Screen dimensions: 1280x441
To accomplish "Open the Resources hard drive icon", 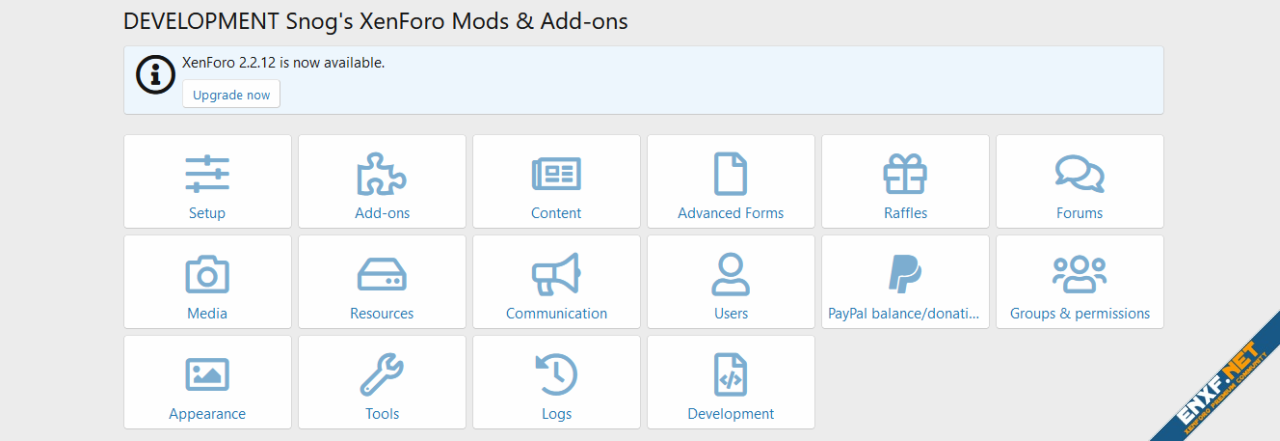I will point(382,274).
